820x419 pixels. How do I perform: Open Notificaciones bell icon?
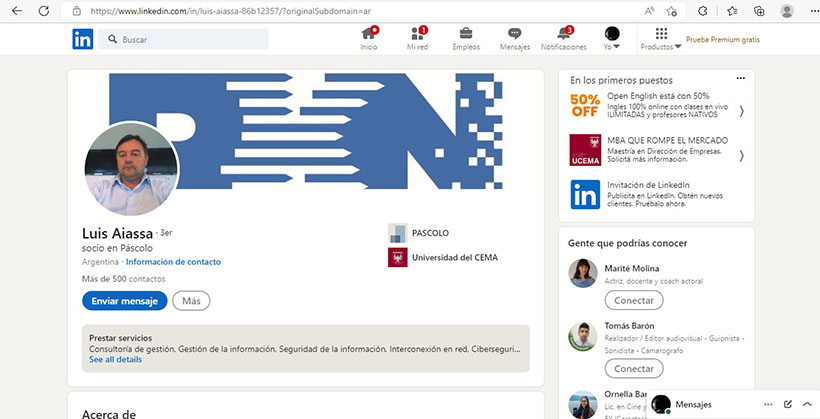coord(563,34)
